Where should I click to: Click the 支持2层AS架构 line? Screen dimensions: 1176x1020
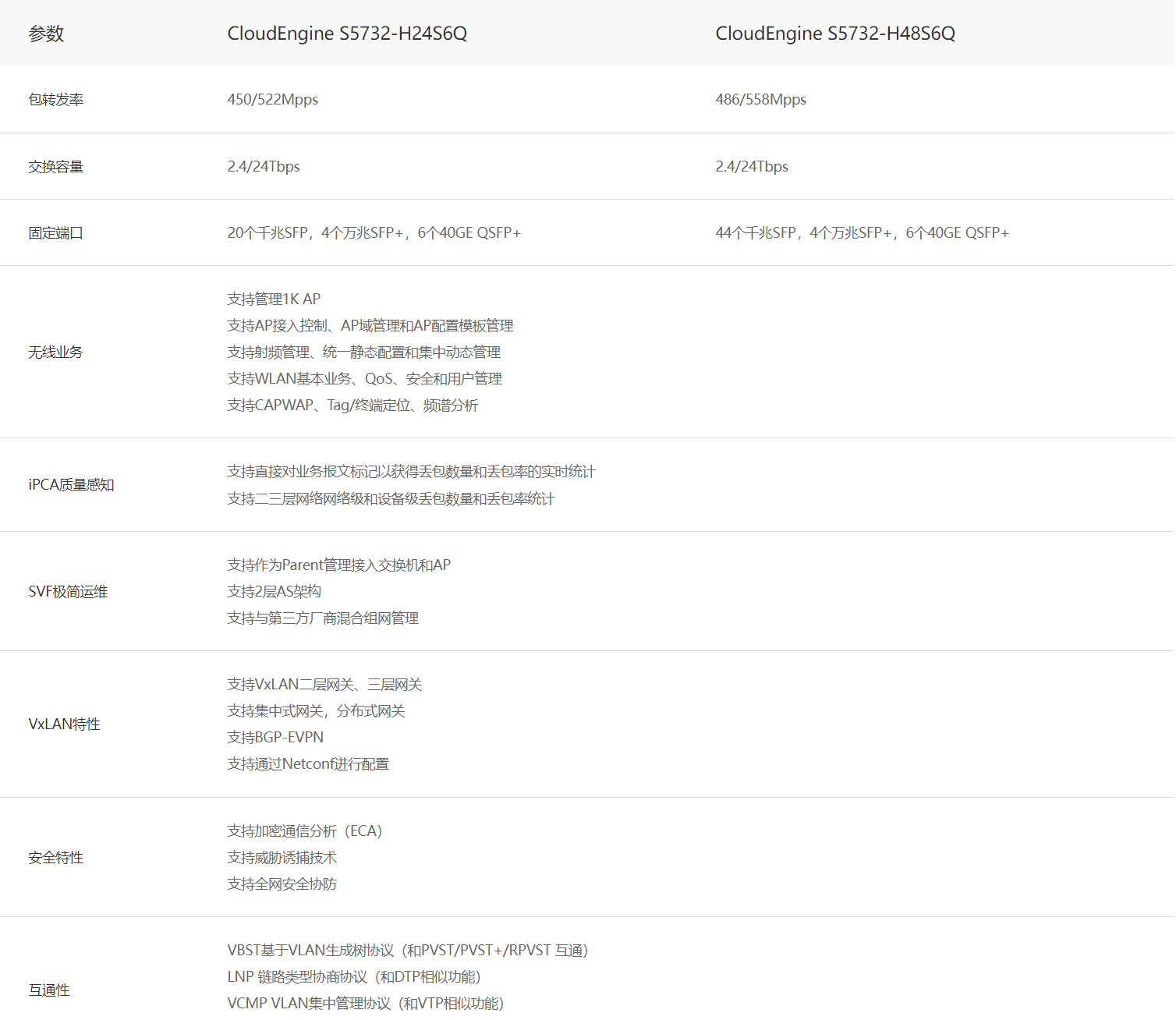(274, 592)
